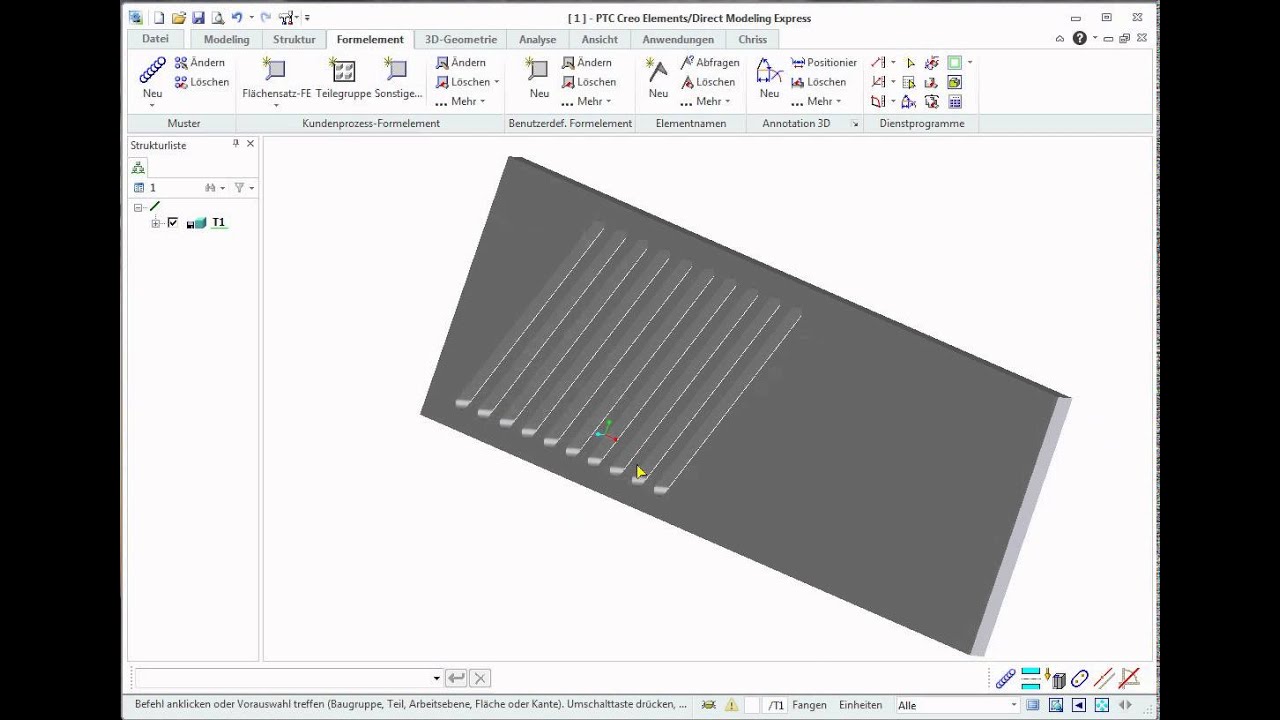Select the T1 part in structure tree
The height and width of the screenshot is (720, 1280).
click(x=219, y=222)
